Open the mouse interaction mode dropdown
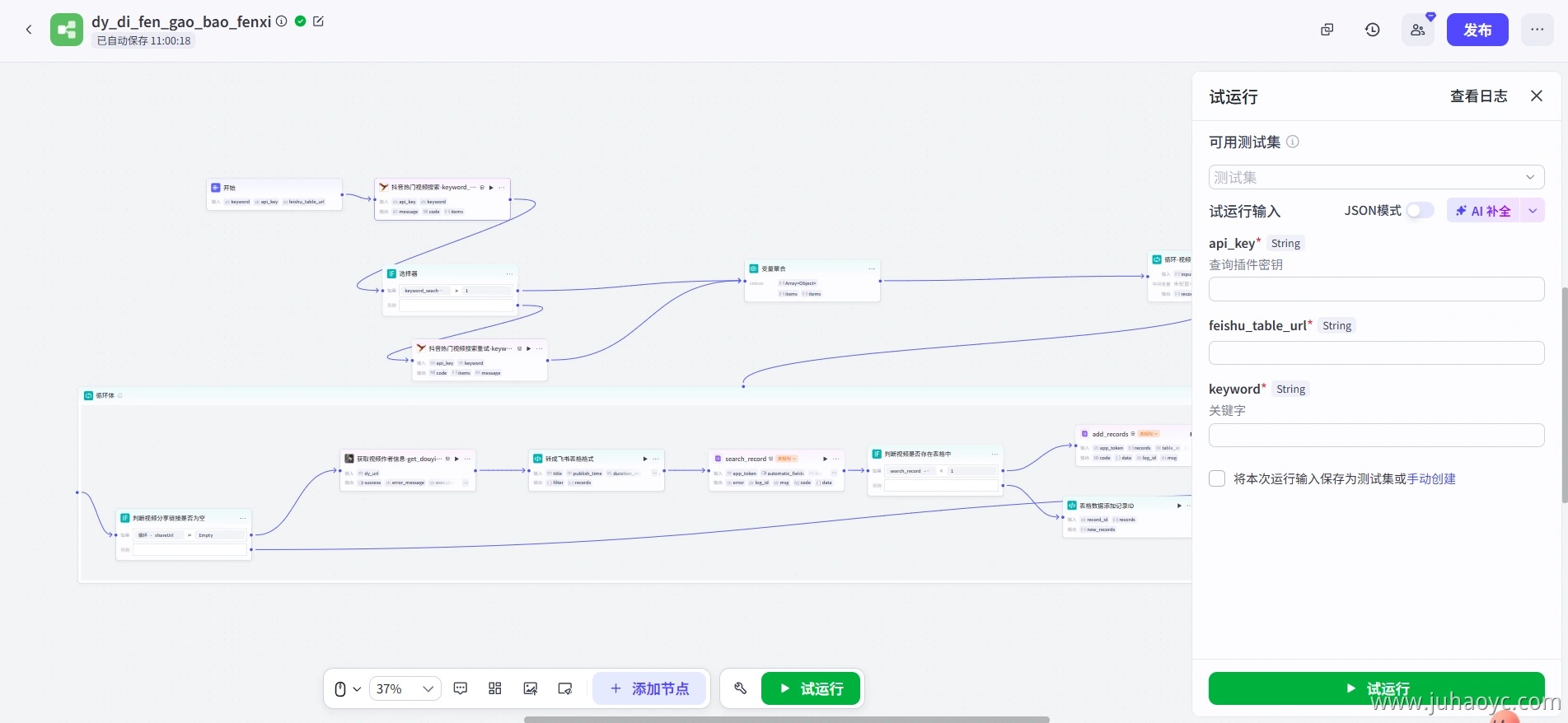 [x=348, y=689]
